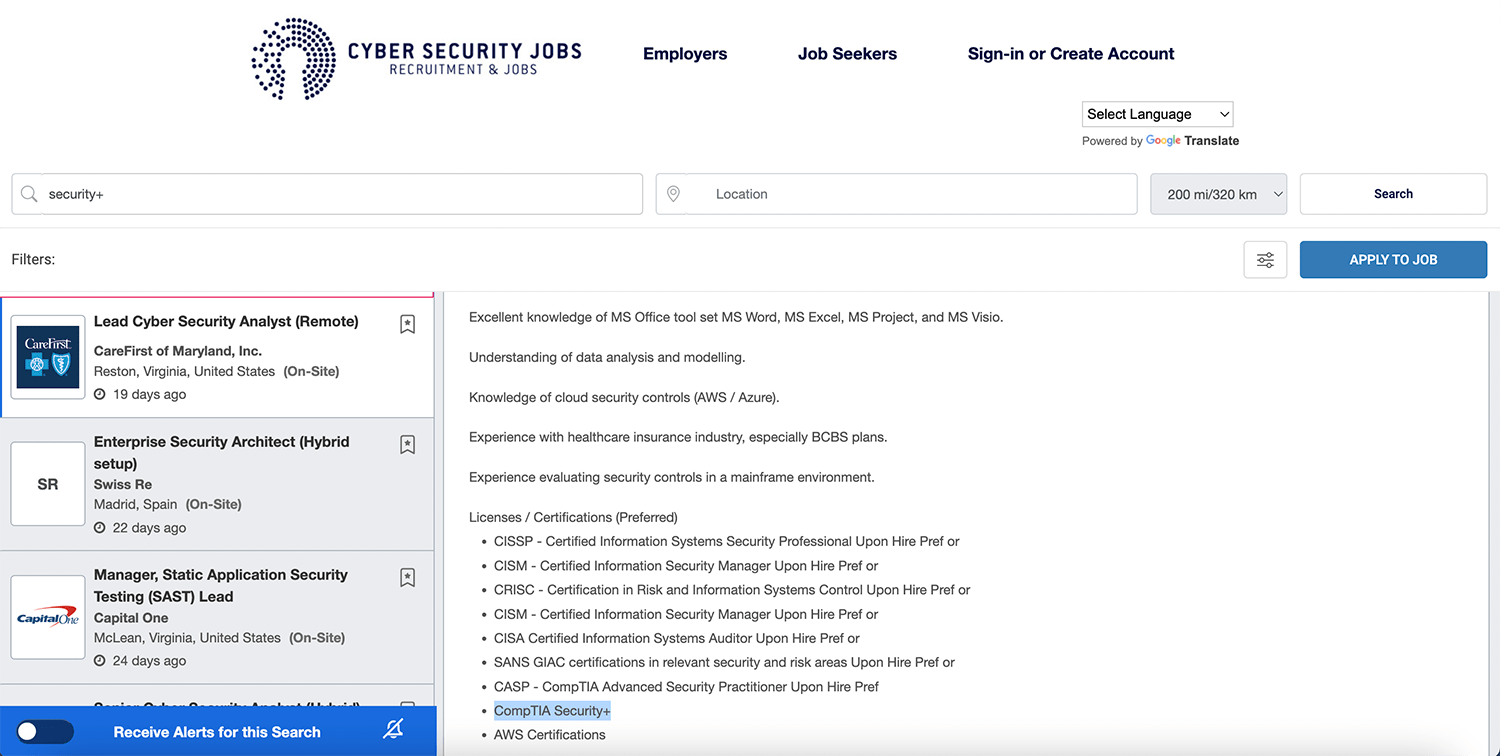Bookmark the Enterprise Security Architect job
1500x756 pixels.
pyautogui.click(x=407, y=444)
